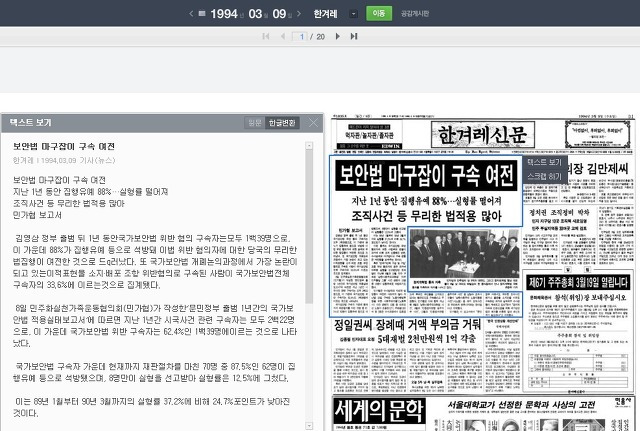Screen dimensions: 640x431
Task: Click the 텍스트 보기 panel title
Action: [31, 122]
